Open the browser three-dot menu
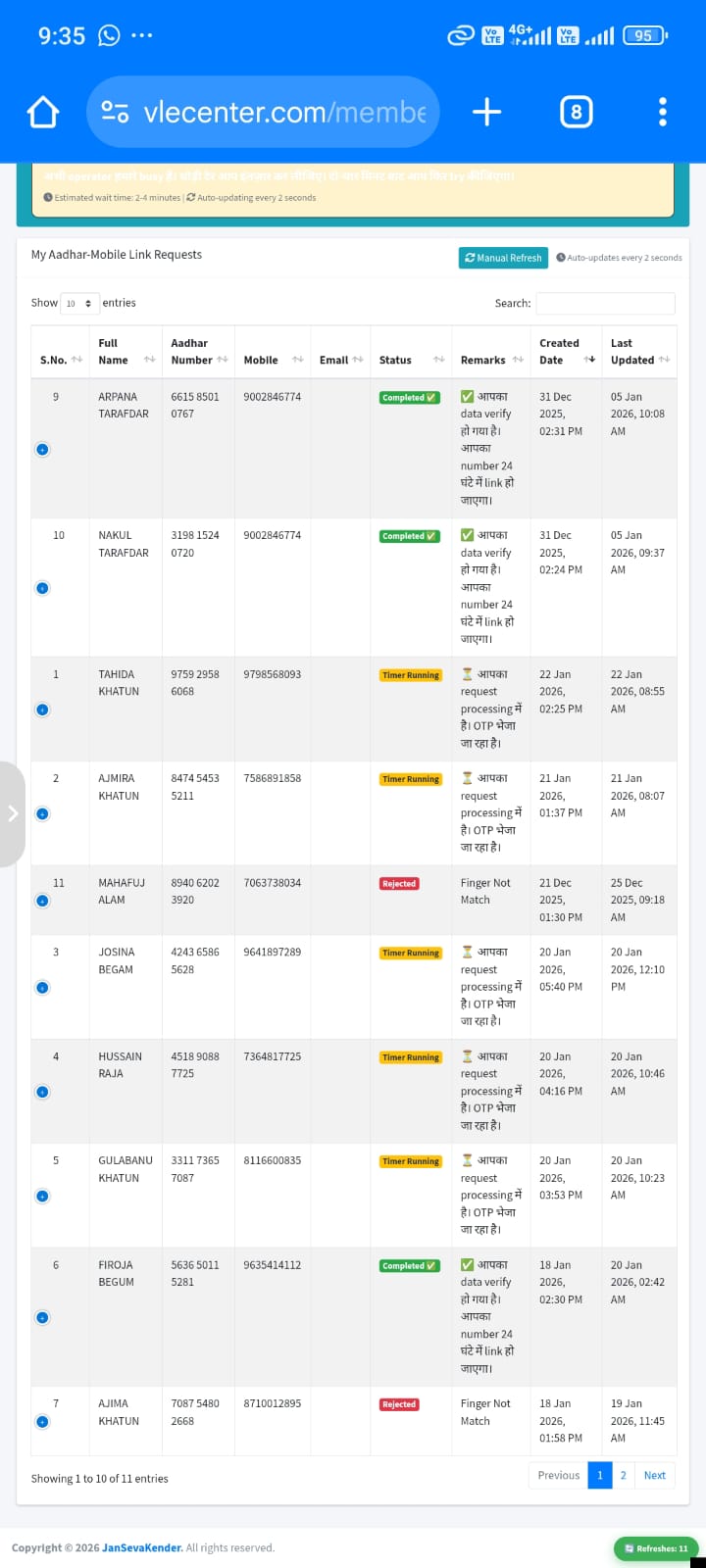This screenshot has height=1568, width=706. point(663,113)
